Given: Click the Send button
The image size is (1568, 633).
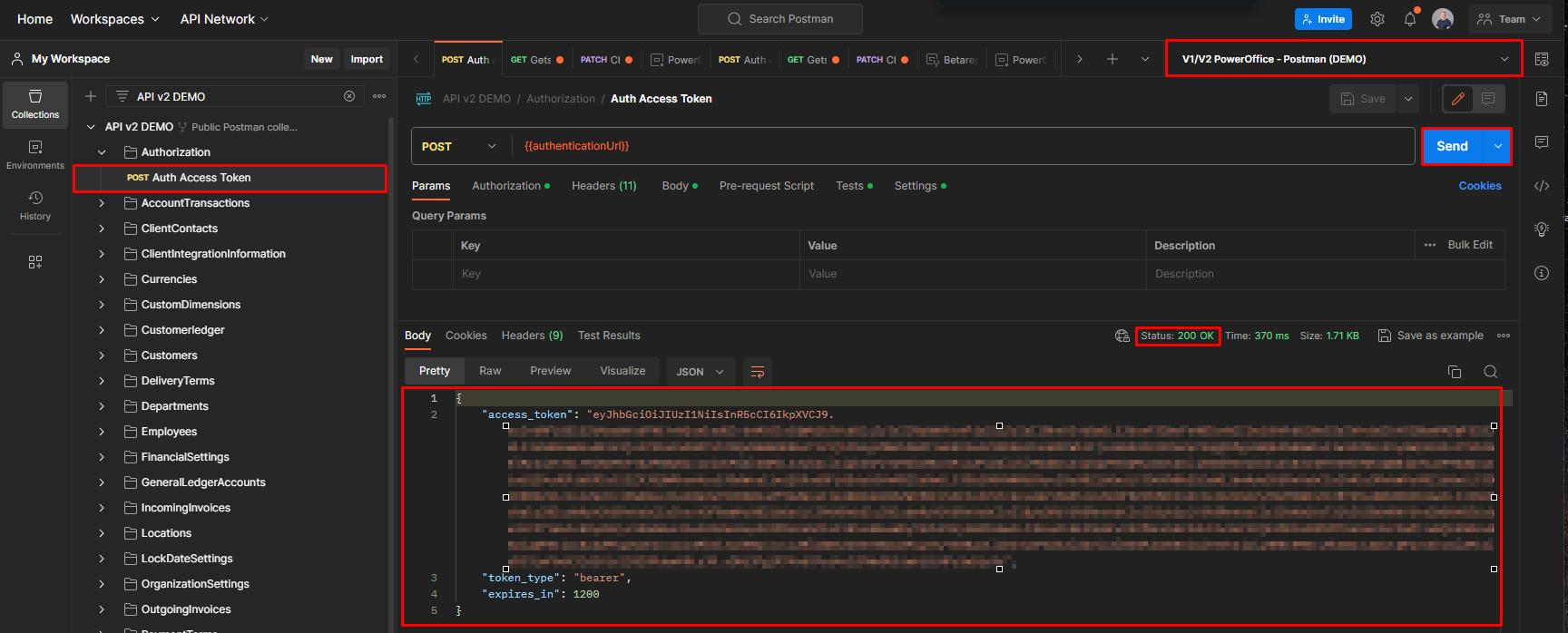Looking at the screenshot, I should [x=1452, y=146].
